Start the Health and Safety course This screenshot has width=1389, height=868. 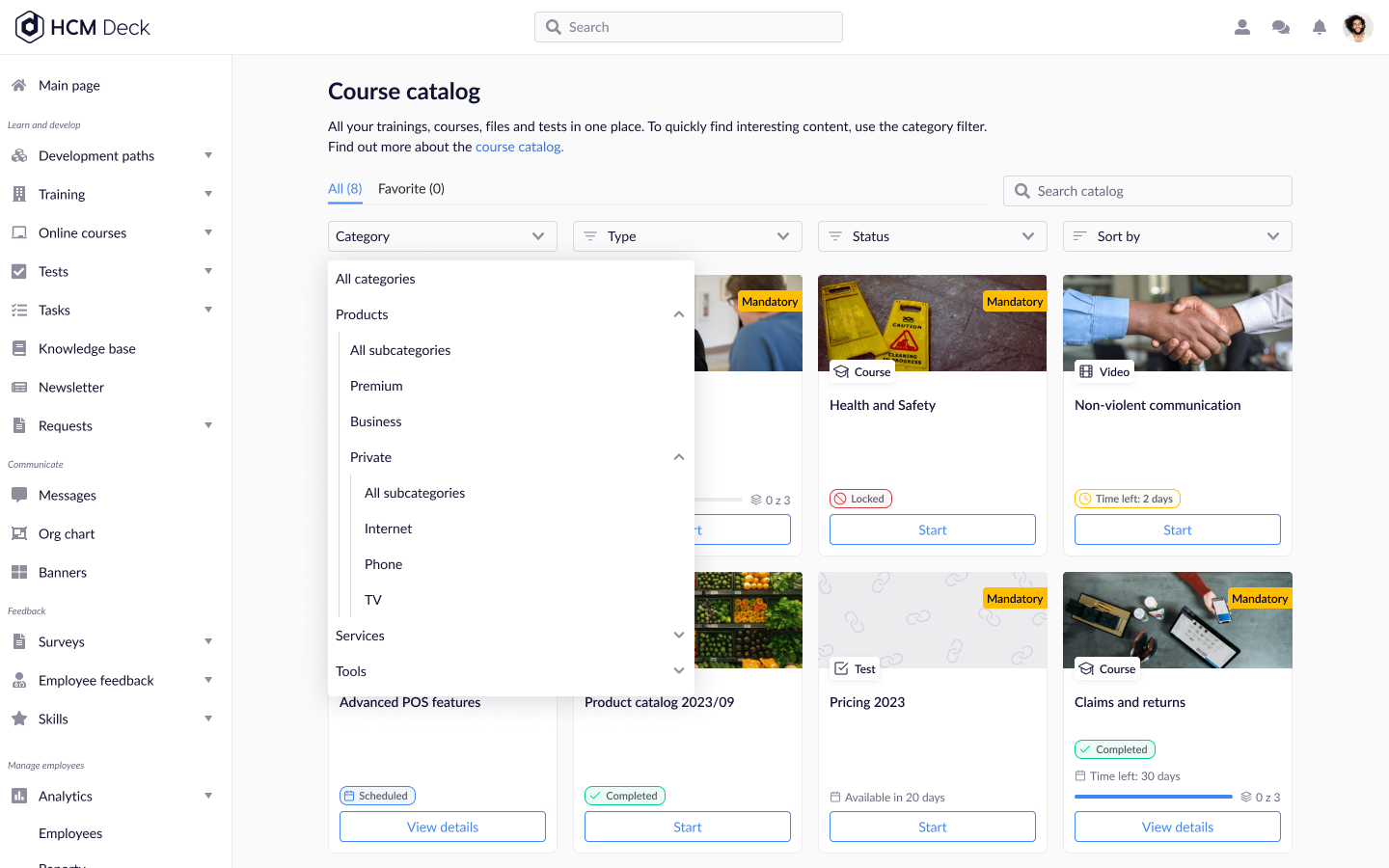coord(933,529)
